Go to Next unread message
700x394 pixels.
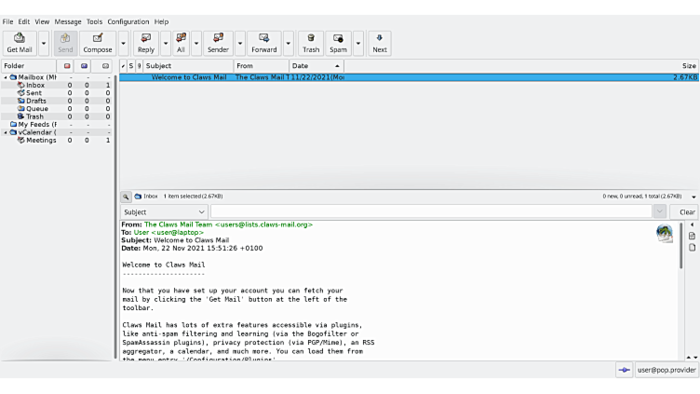coord(379,43)
